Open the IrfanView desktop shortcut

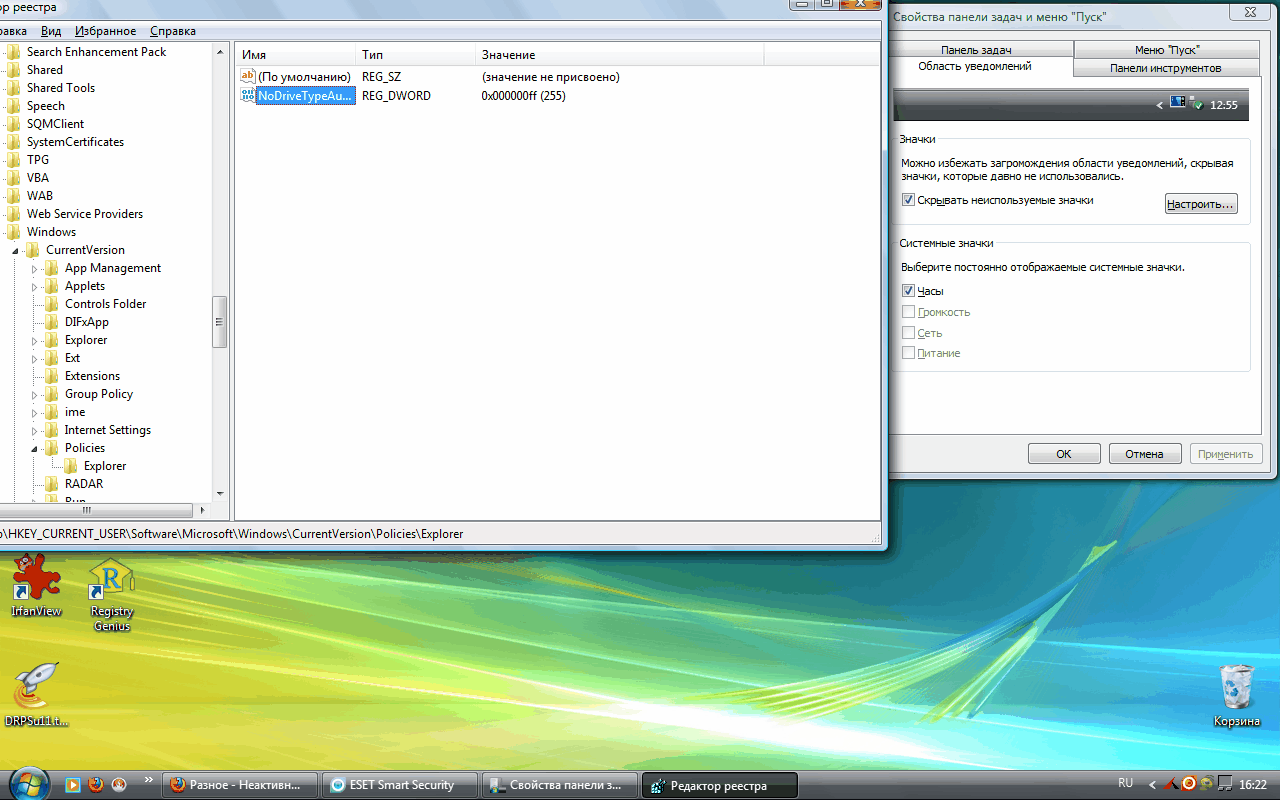[x=36, y=580]
